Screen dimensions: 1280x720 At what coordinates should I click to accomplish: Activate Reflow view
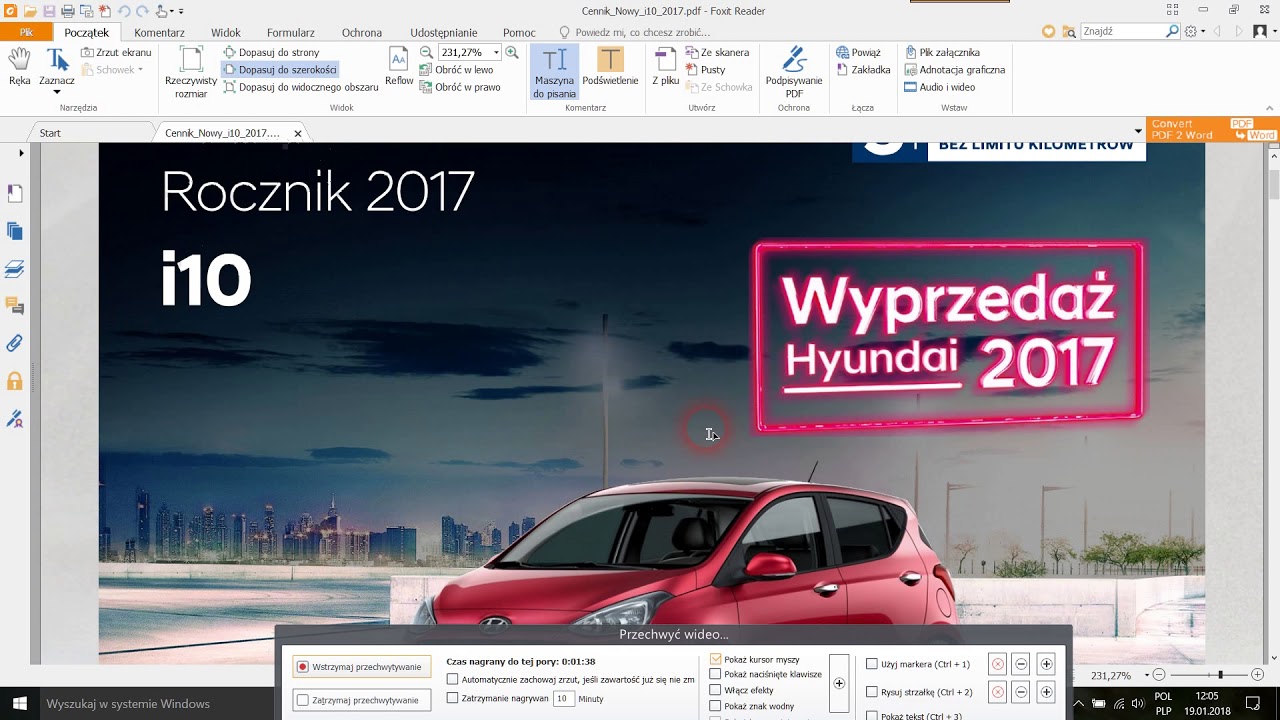pyautogui.click(x=399, y=68)
